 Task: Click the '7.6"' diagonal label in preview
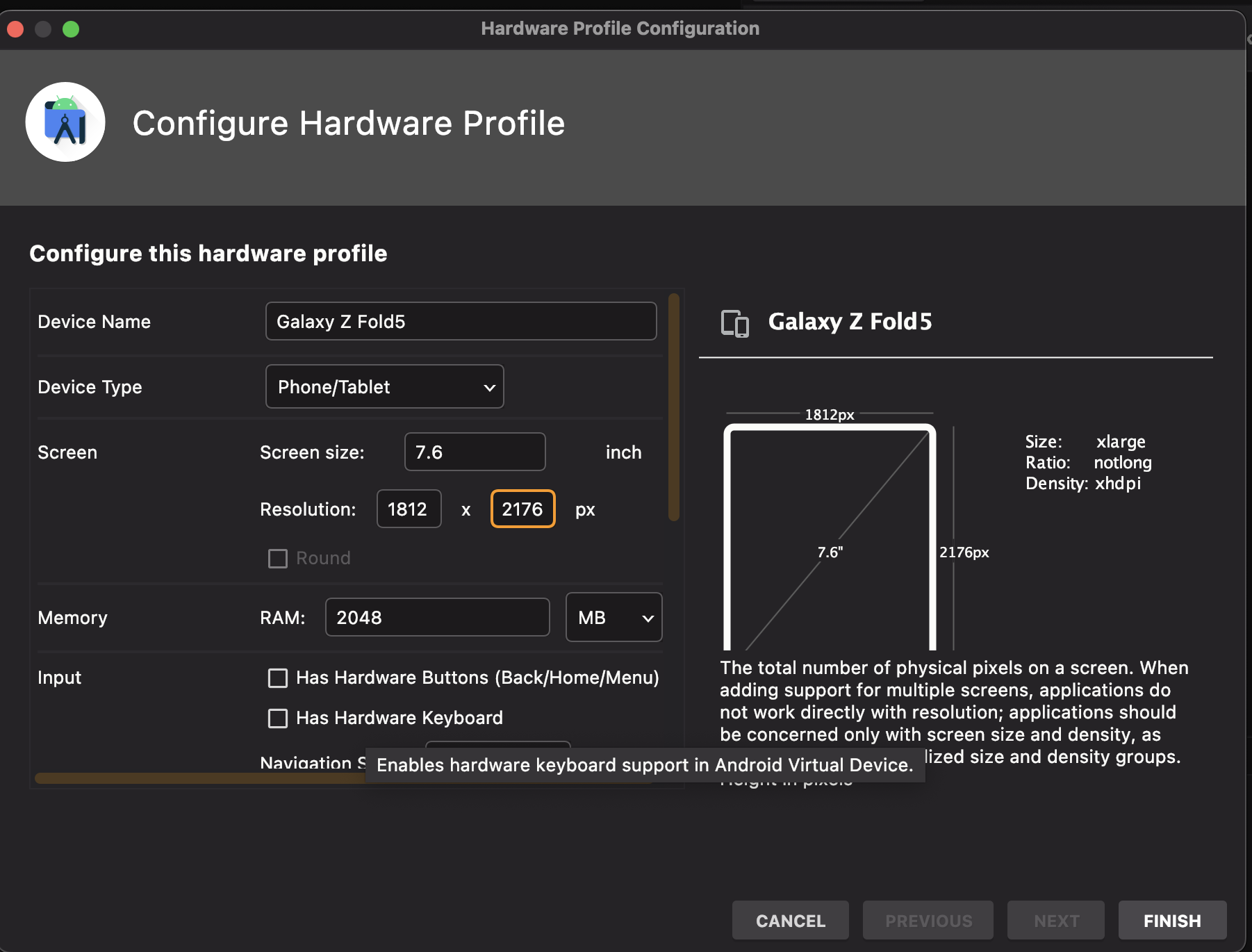(830, 552)
